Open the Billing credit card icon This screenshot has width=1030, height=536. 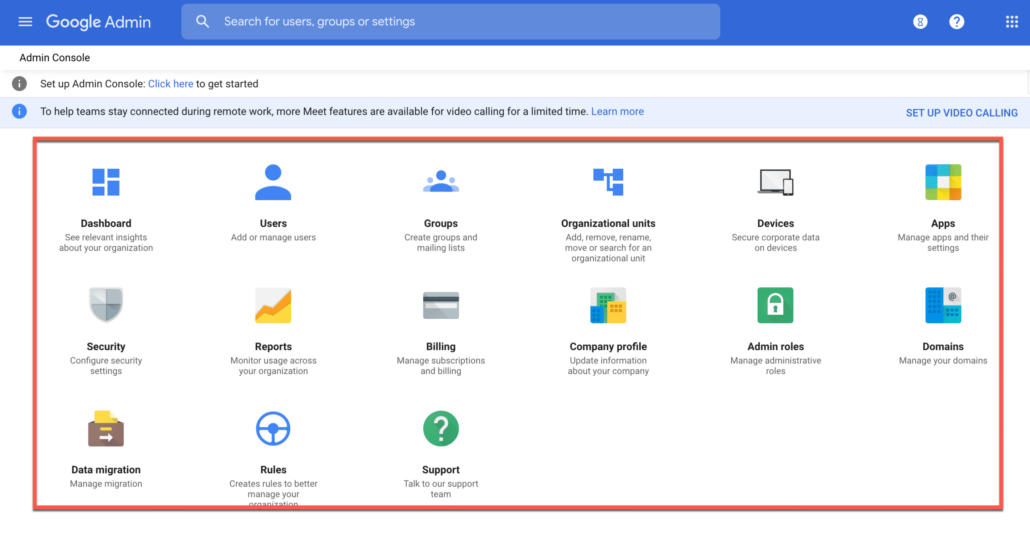point(441,305)
